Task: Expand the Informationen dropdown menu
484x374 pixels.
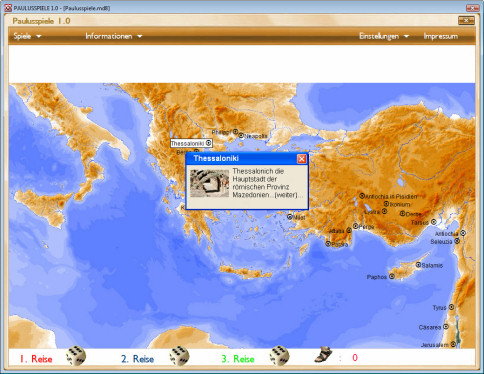Action: tap(114, 36)
